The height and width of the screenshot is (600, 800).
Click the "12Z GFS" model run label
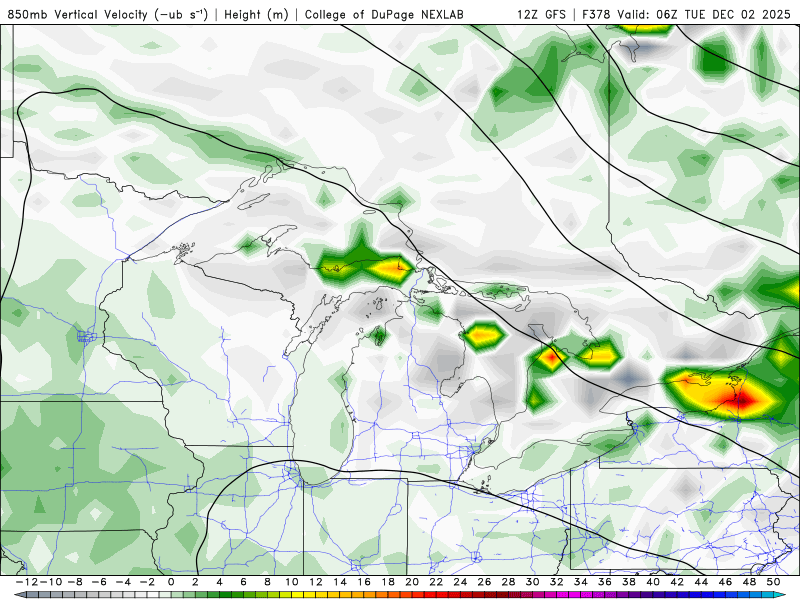pyautogui.click(x=541, y=14)
